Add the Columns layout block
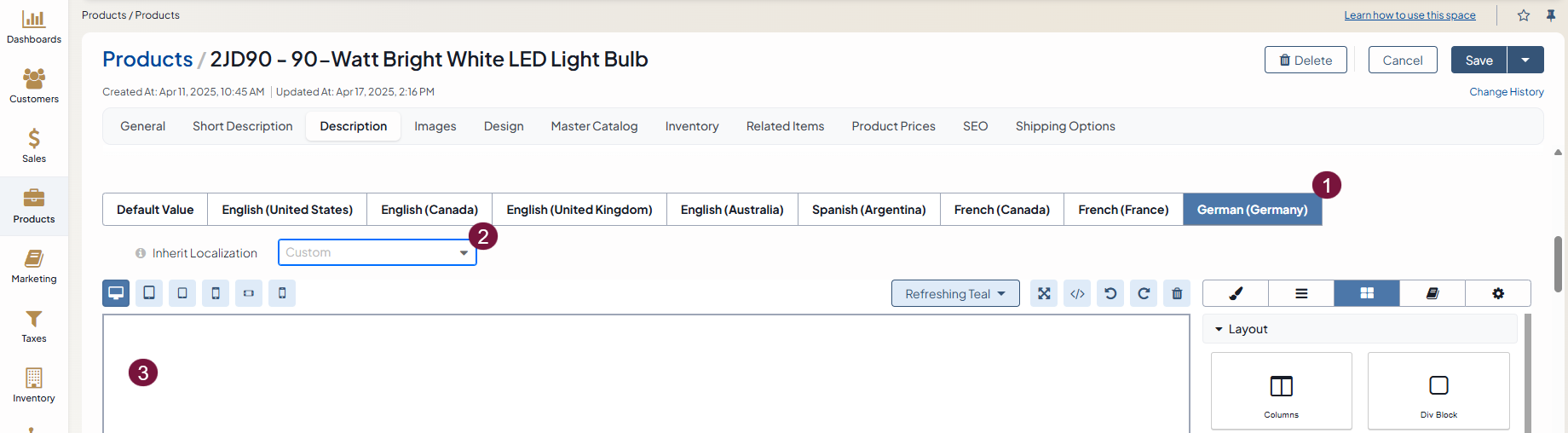 tap(1281, 391)
